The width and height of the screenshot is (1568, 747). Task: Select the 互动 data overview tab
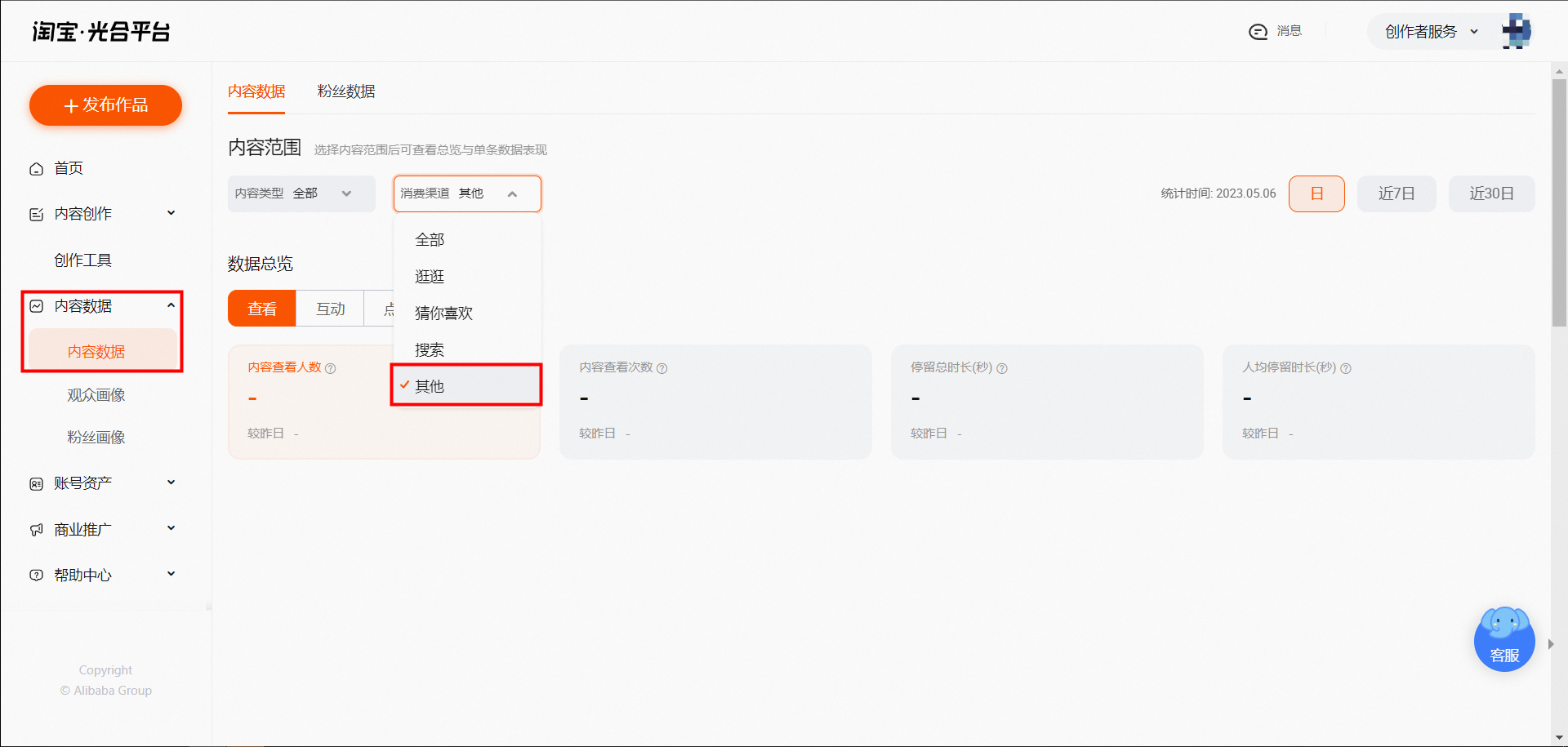point(331,309)
